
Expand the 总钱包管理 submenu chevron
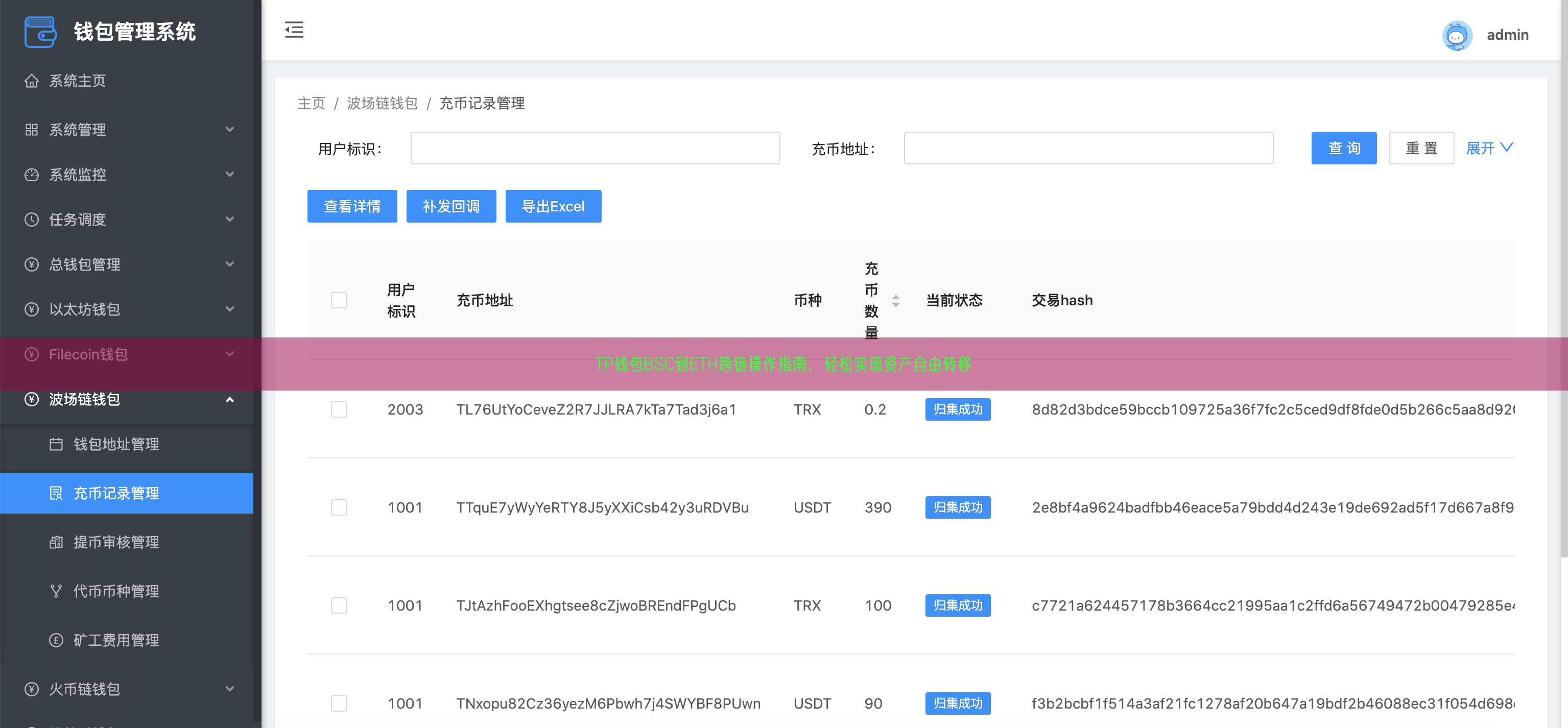pyautogui.click(x=229, y=264)
